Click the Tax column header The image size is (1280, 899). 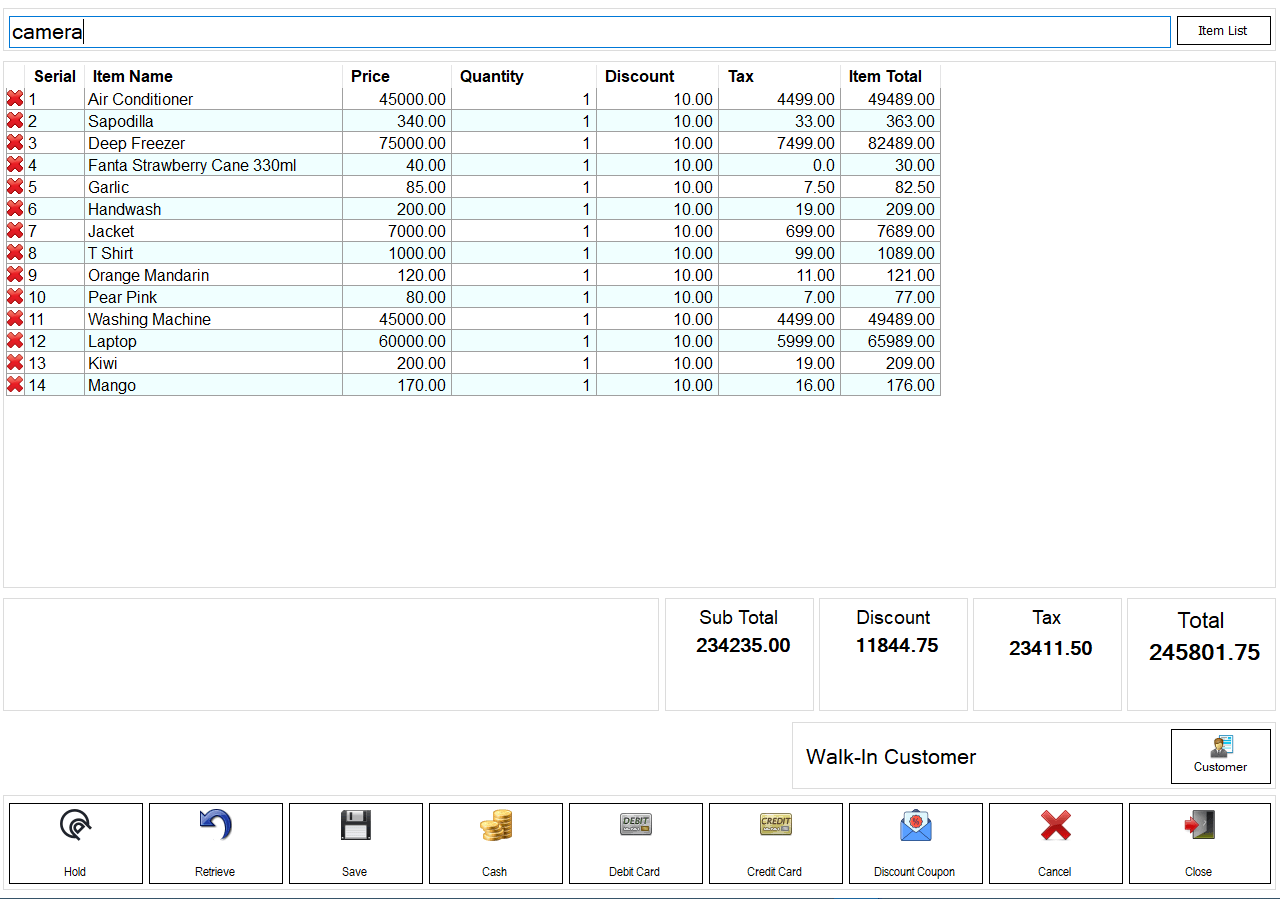click(x=780, y=76)
